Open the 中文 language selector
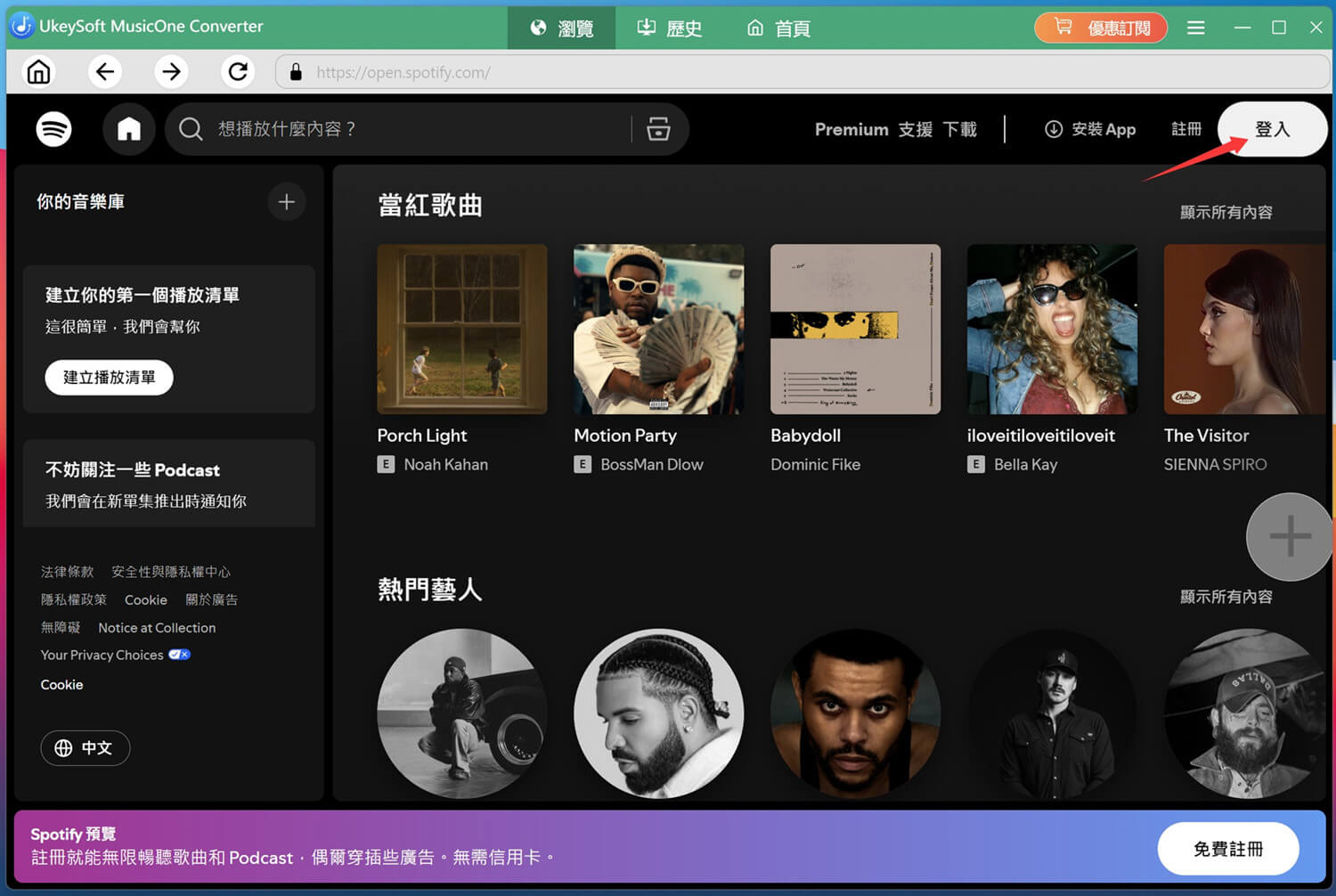1336x896 pixels. (85, 748)
